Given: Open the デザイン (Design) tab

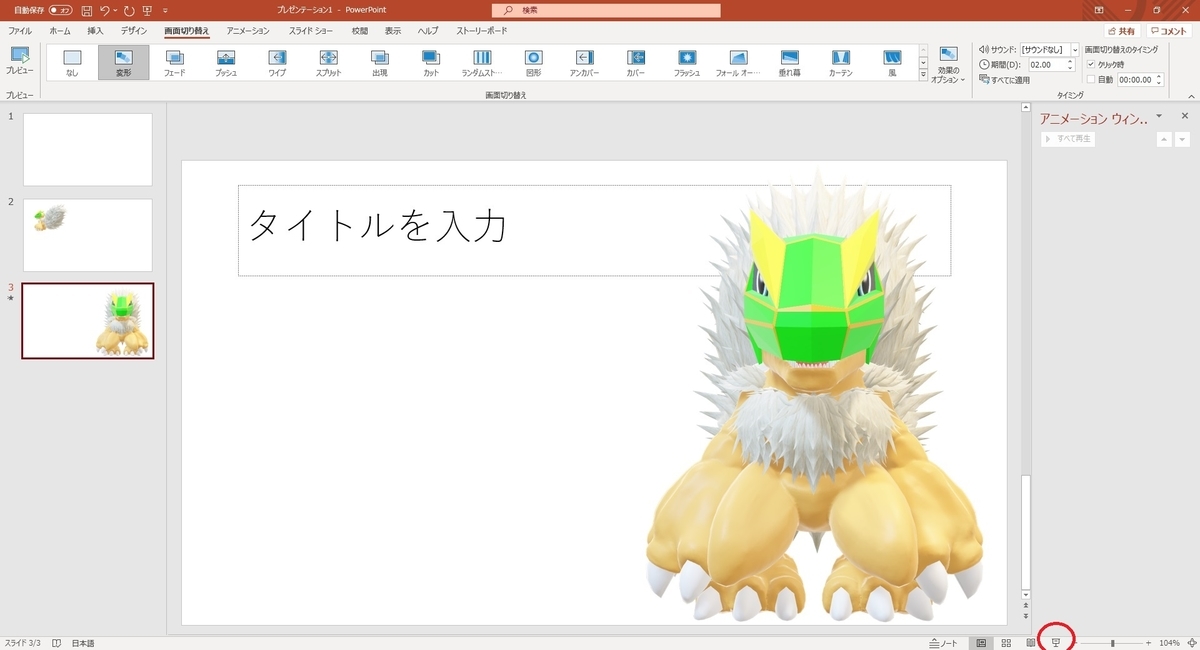Looking at the screenshot, I should [x=134, y=31].
